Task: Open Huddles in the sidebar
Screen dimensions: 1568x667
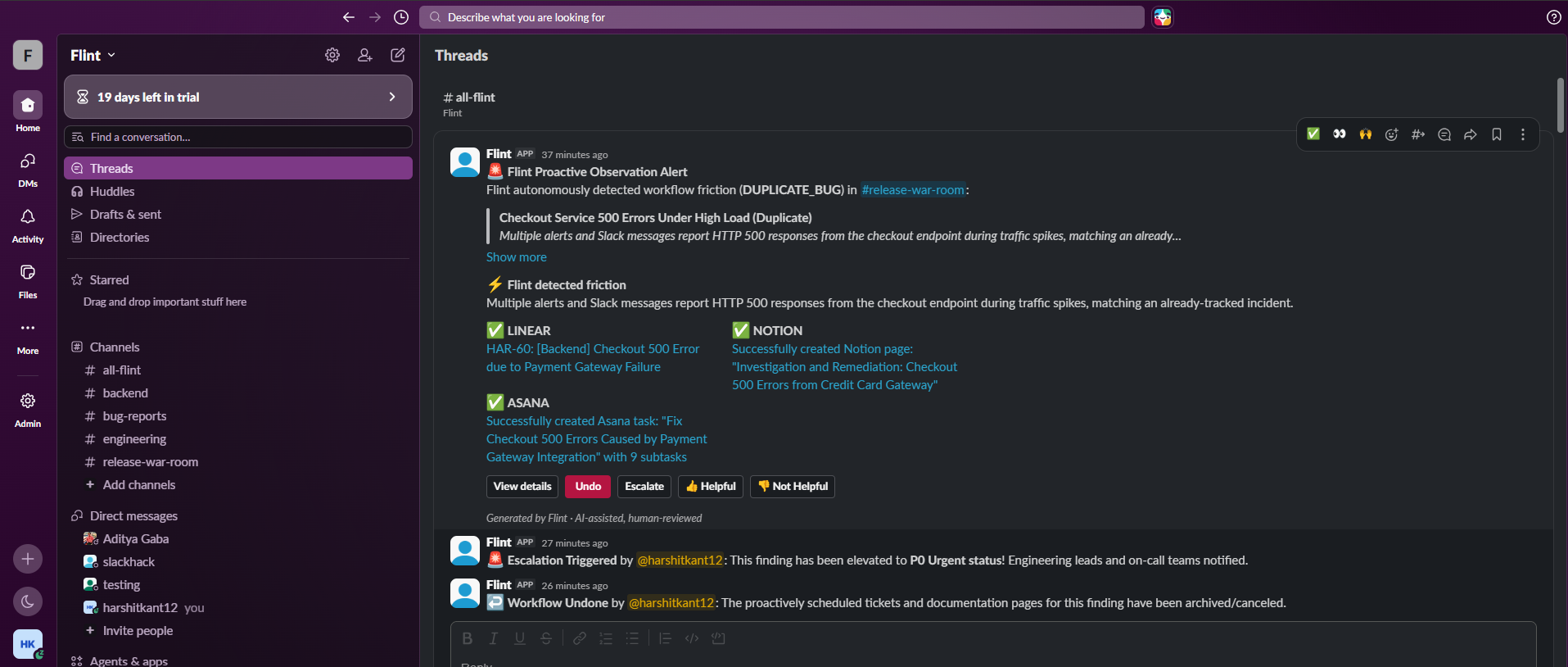Action: point(238,191)
